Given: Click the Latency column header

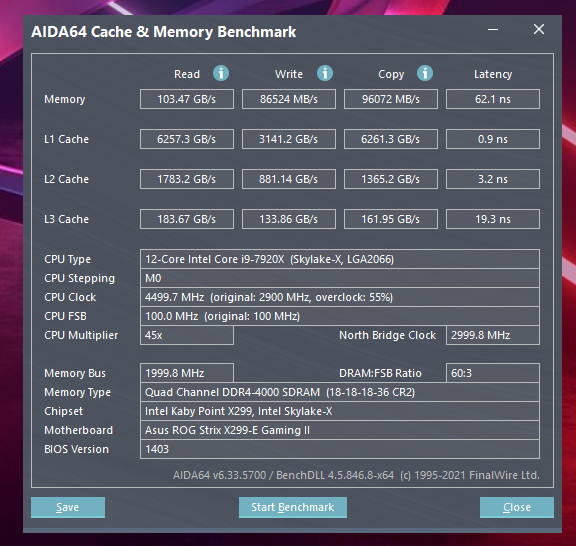Looking at the screenshot, I should click(x=493, y=75).
